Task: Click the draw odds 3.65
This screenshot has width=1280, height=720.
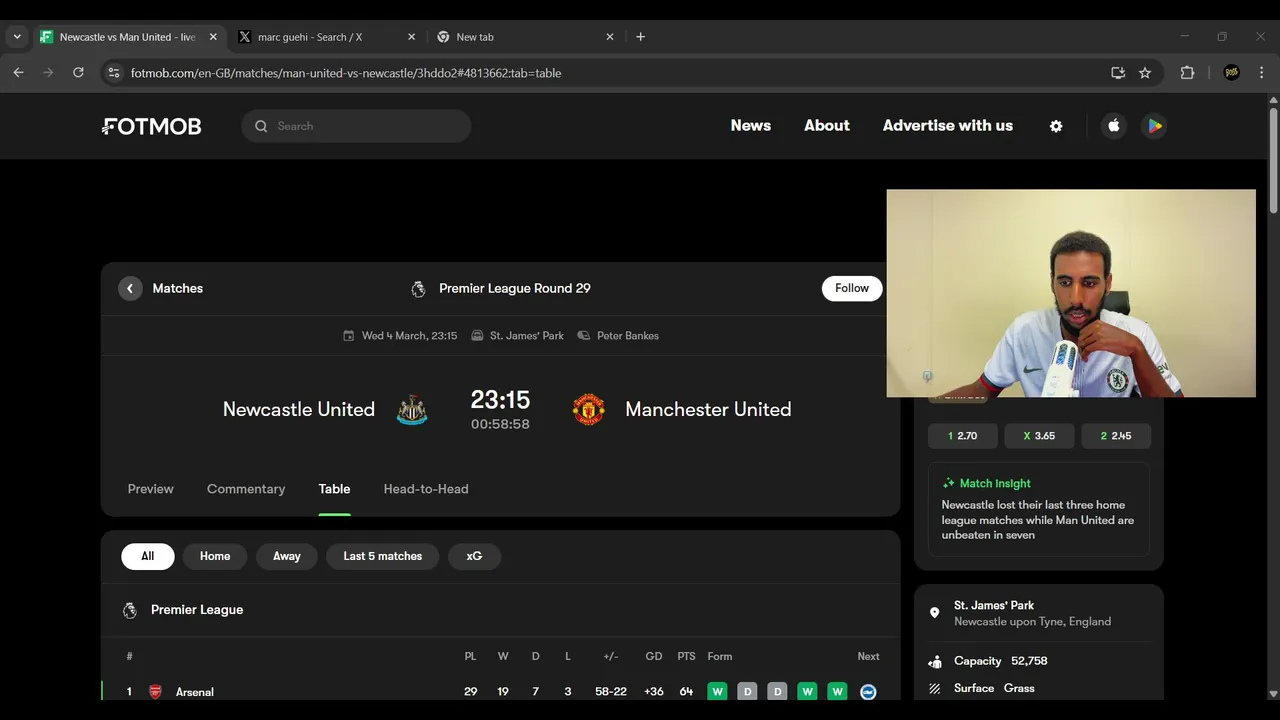Action: [x=1039, y=436]
